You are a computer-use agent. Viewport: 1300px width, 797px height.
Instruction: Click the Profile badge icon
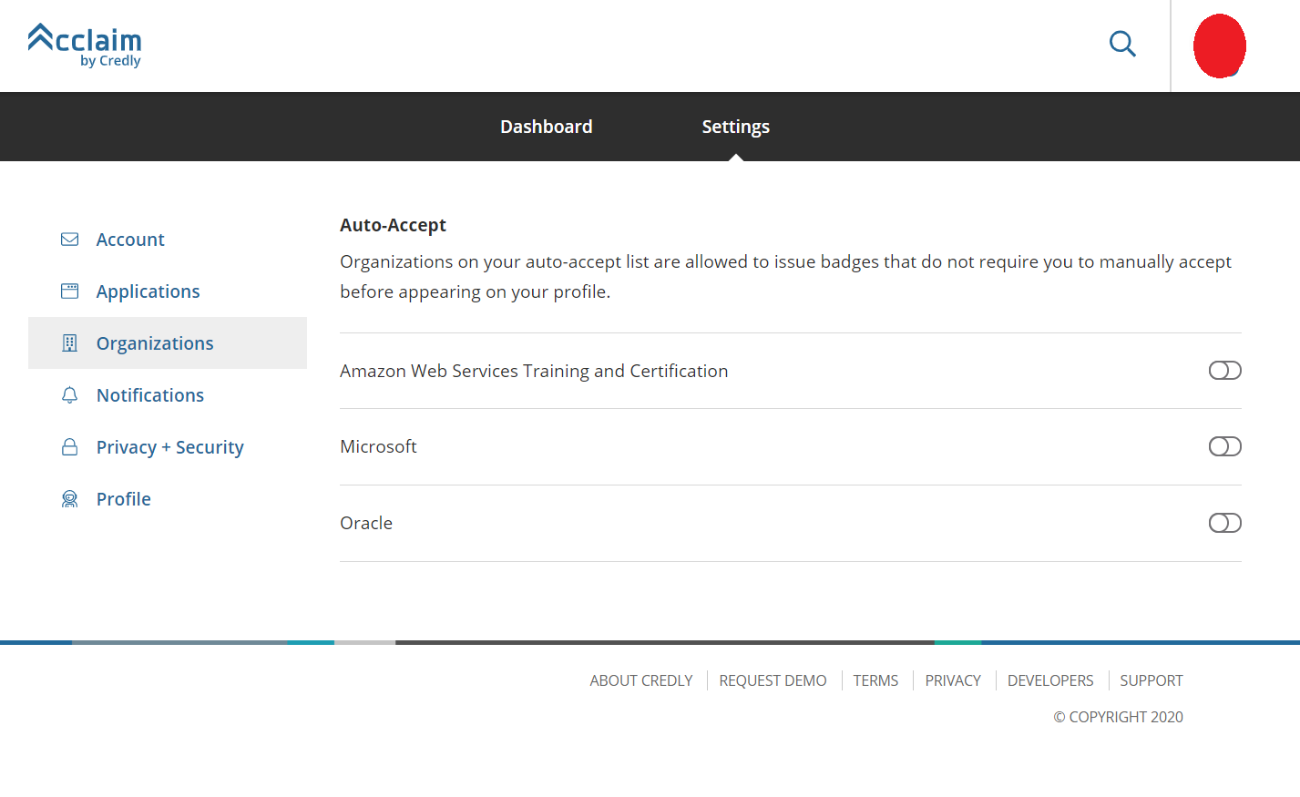coord(69,499)
